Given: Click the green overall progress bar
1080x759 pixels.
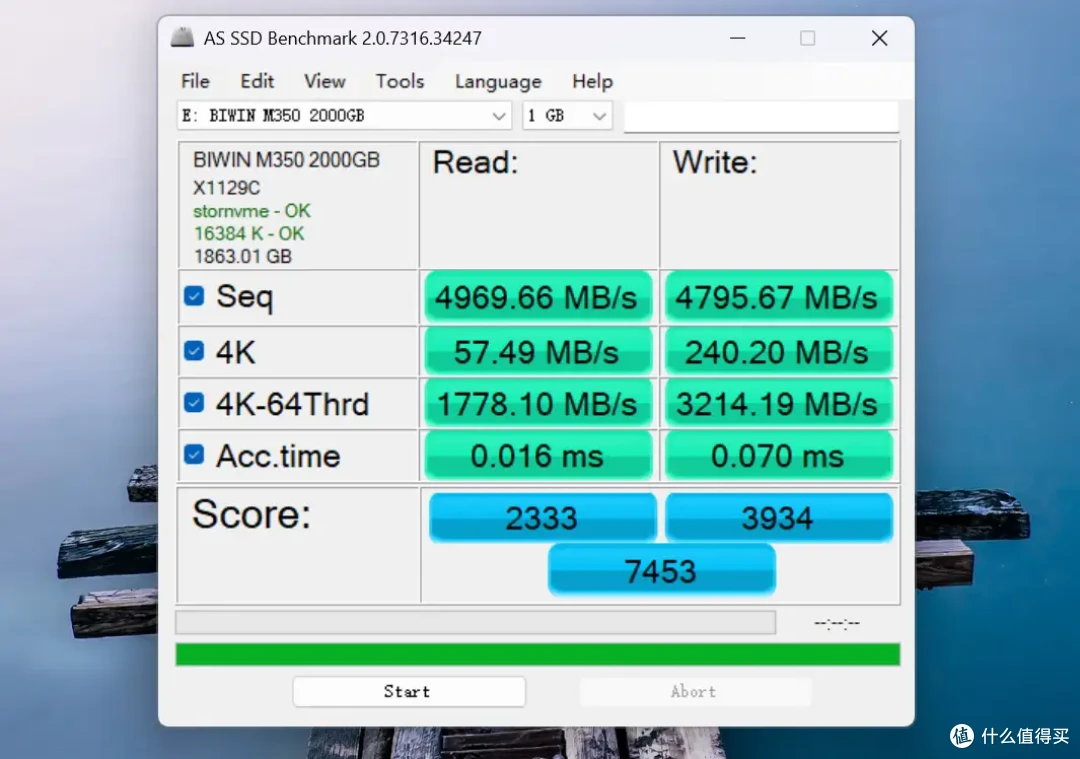Looking at the screenshot, I should pos(538,654).
